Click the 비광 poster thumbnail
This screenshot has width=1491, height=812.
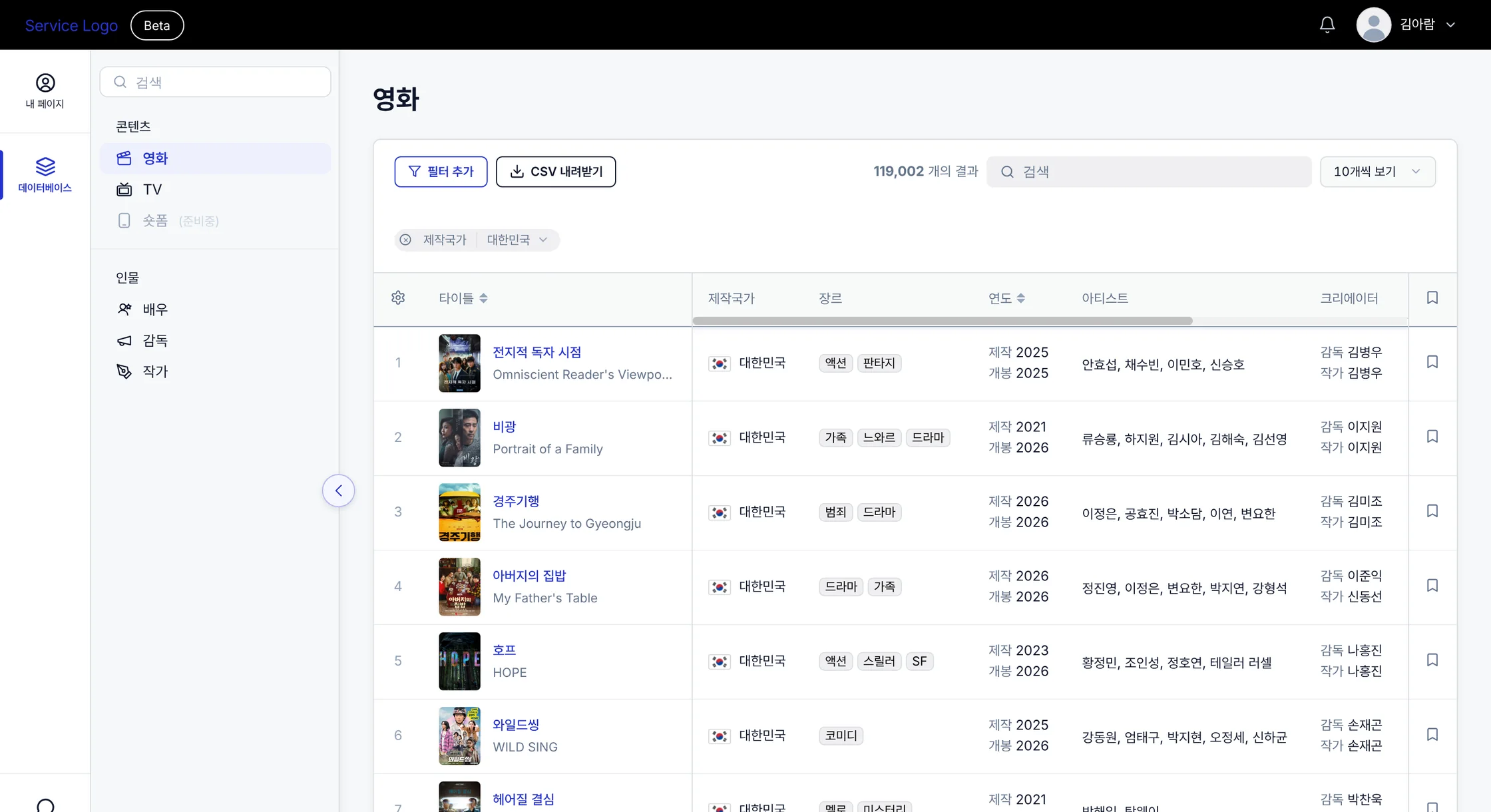[459, 438]
